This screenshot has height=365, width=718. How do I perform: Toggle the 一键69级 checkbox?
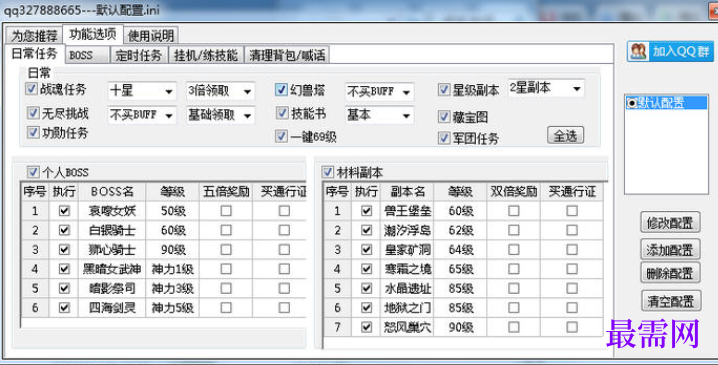[x=282, y=136]
